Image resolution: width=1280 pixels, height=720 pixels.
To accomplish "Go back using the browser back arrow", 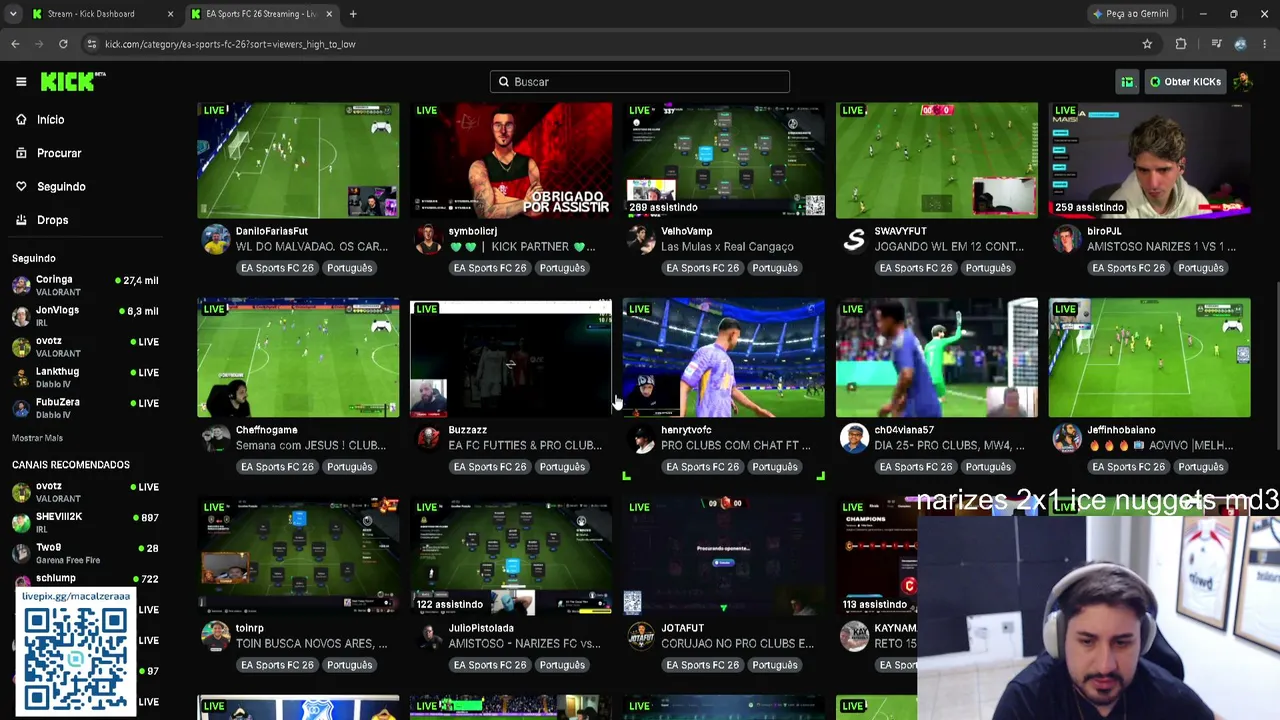I will click(x=15, y=44).
